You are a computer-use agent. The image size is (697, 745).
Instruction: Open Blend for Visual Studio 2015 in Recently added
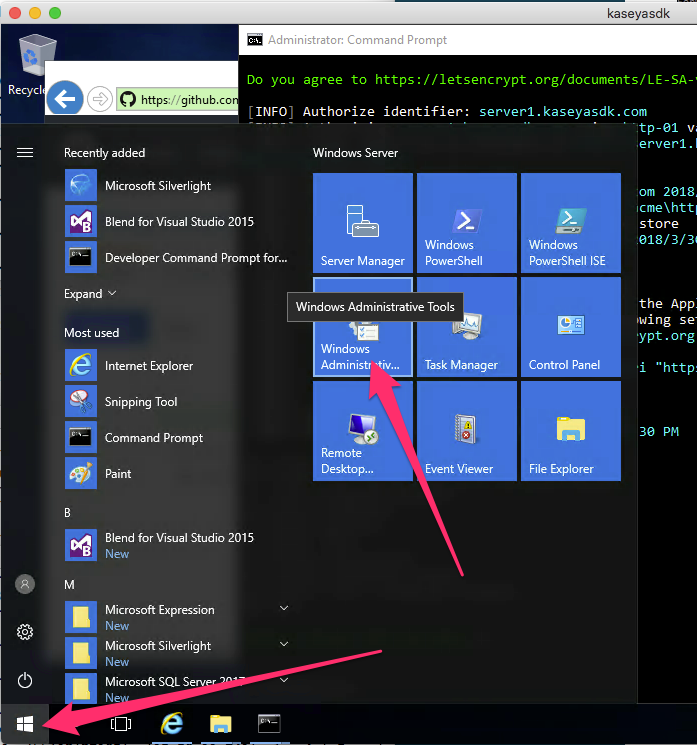(x=177, y=222)
